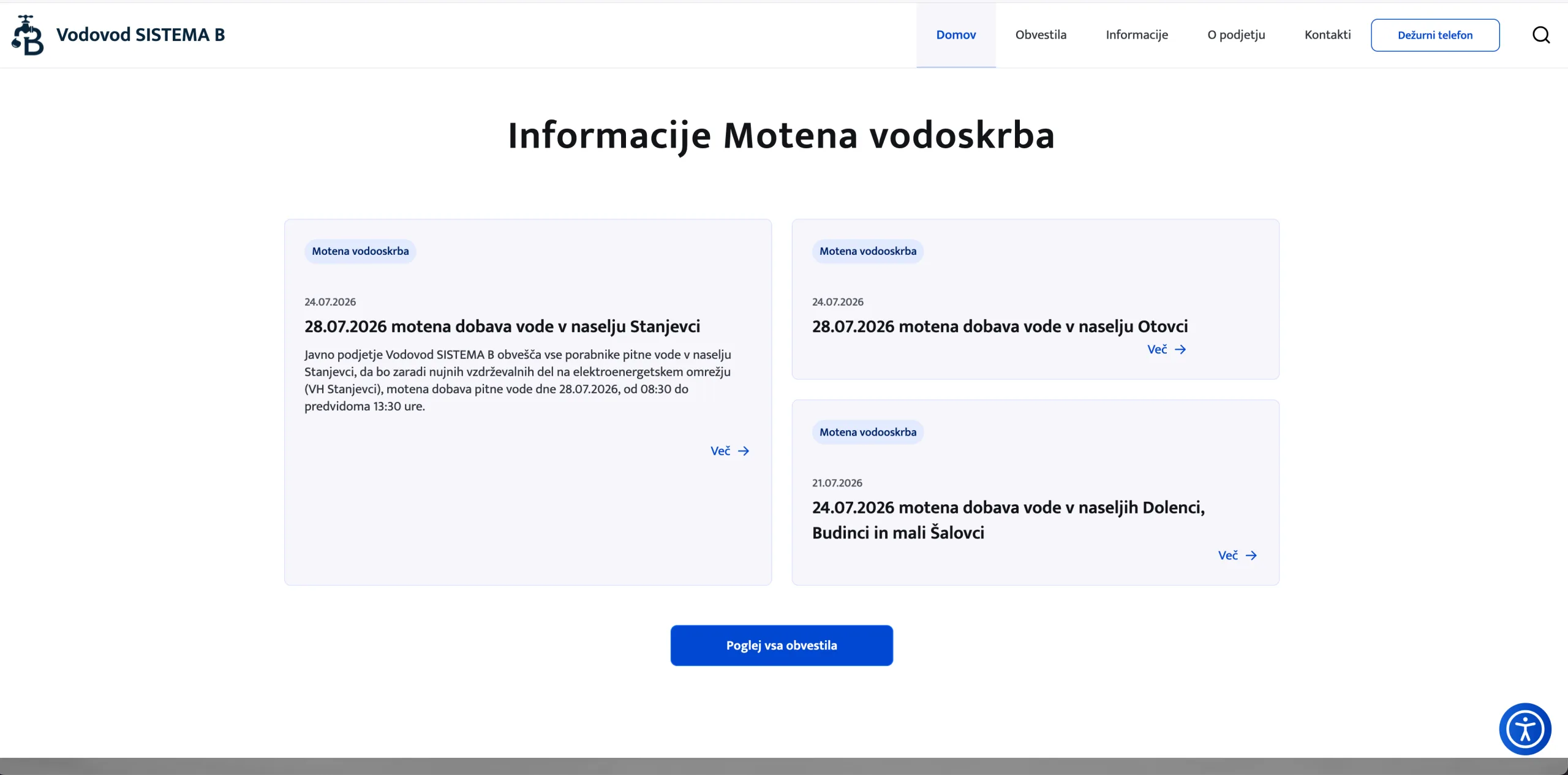Open the Informacije menu item

click(x=1137, y=35)
